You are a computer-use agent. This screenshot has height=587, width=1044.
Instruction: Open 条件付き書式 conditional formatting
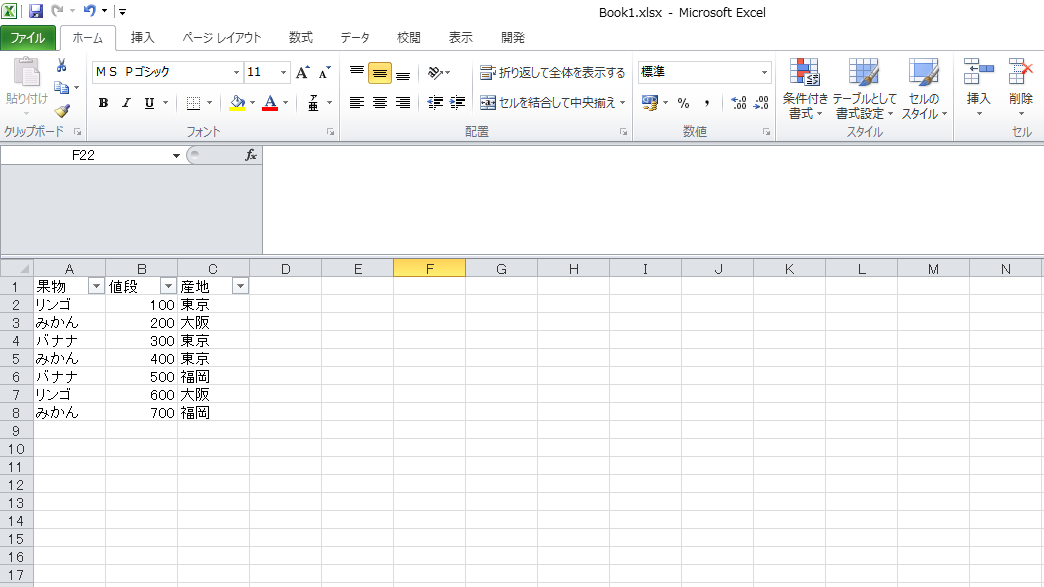pos(804,88)
